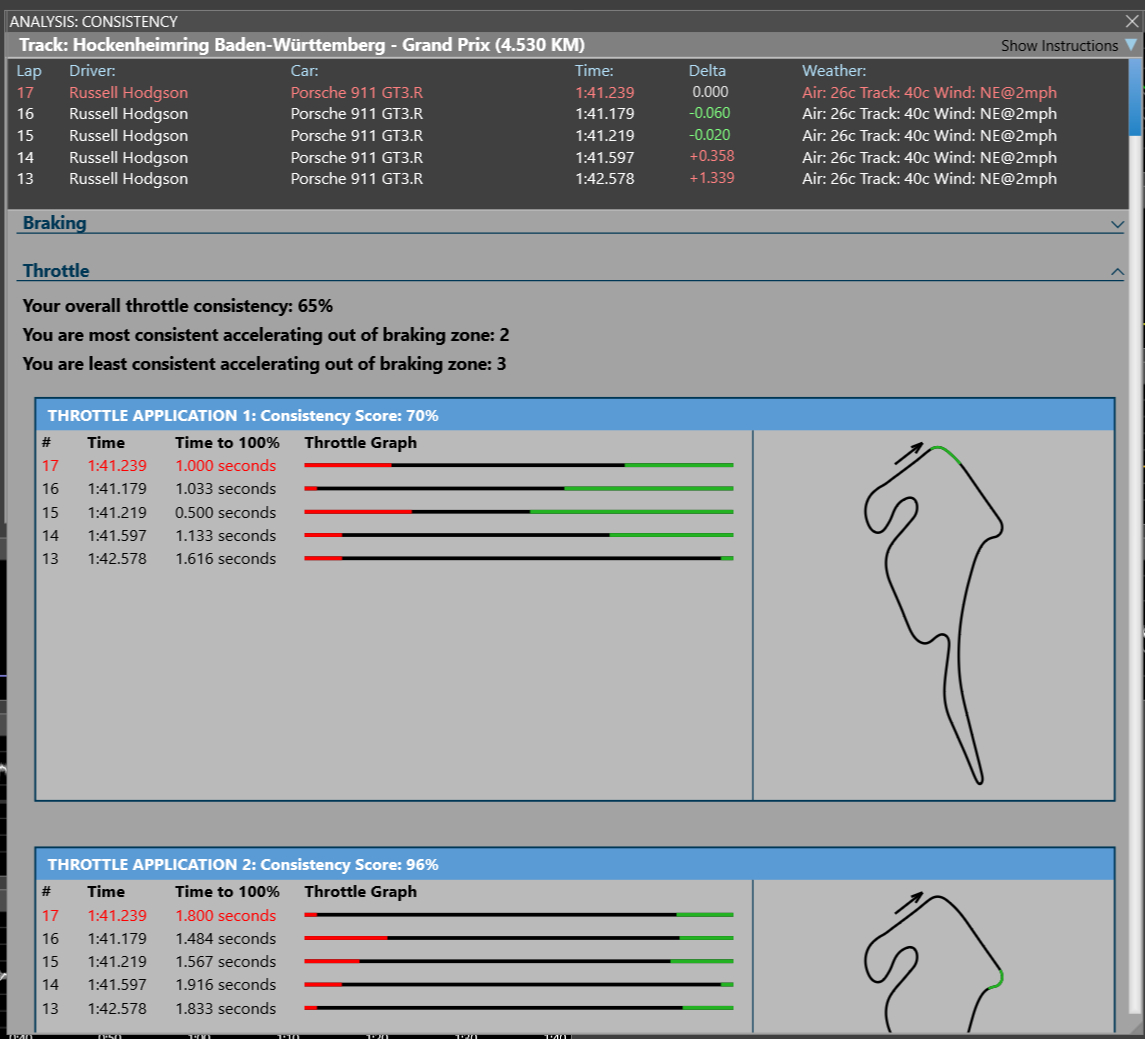Select lap 17 row in lap list
The image size is (1145, 1039).
(537, 93)
